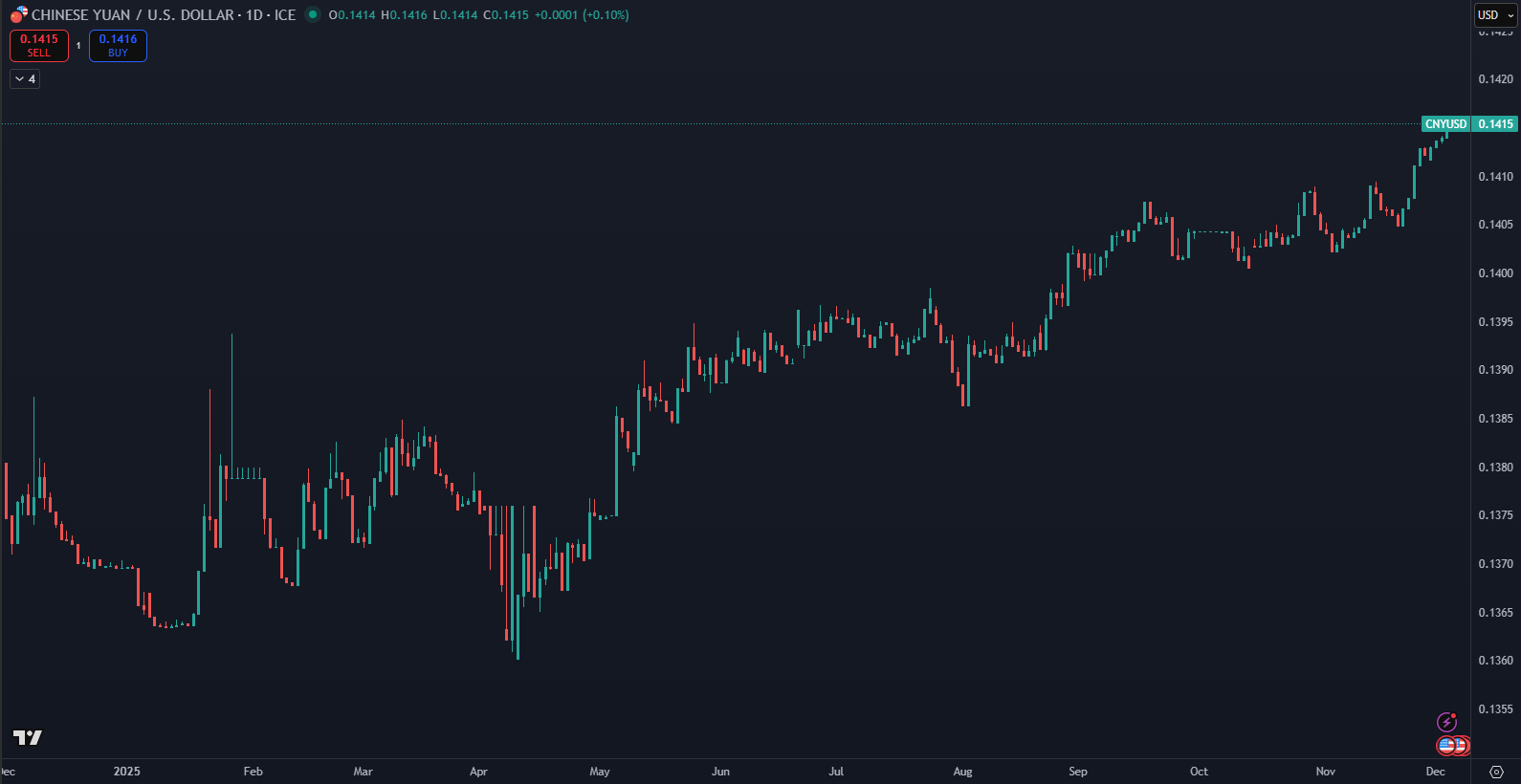
Task: Click the Jul label on time axis
Action: [836, 772]
